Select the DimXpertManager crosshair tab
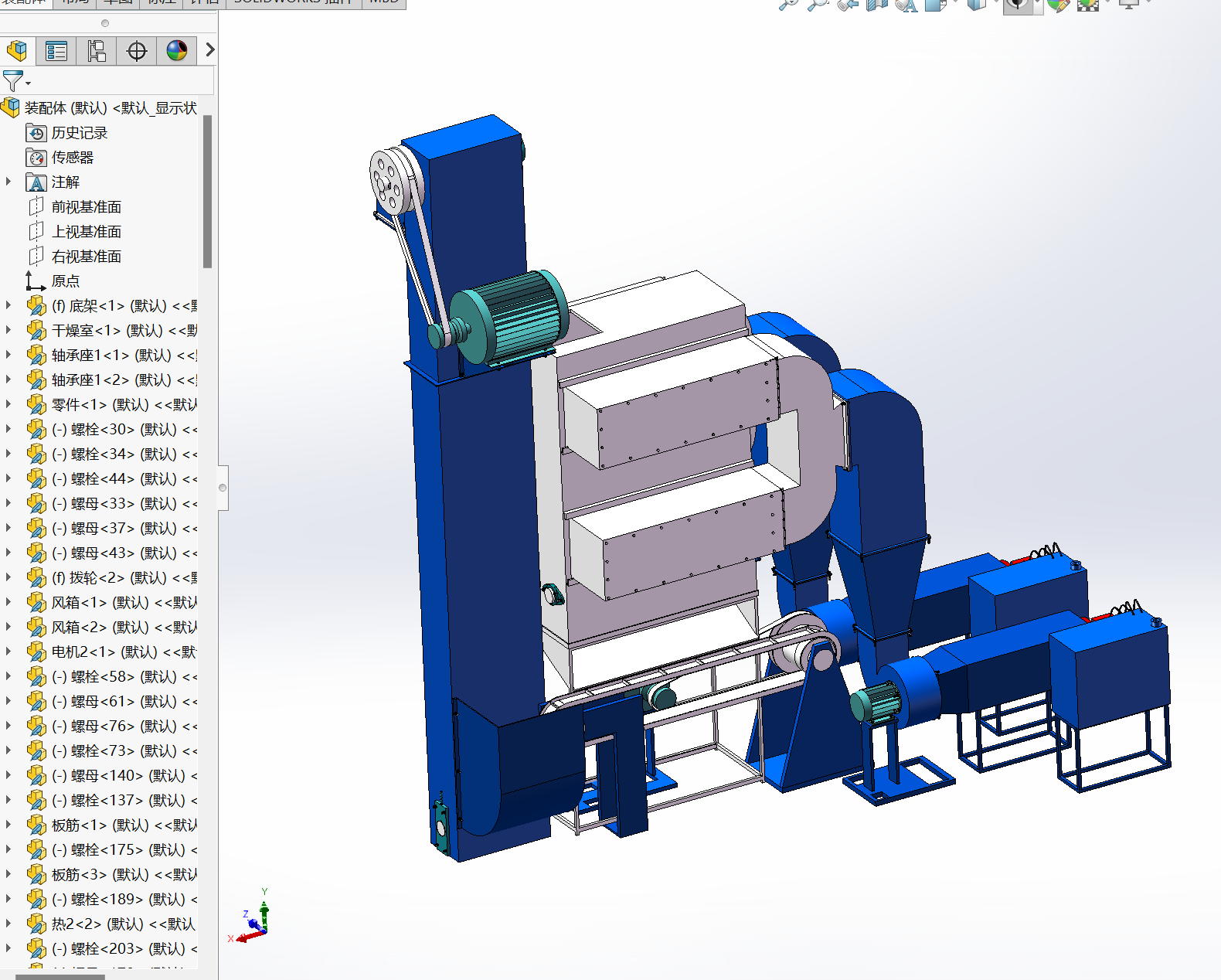The height and width of the screenshot is (980, 1221). click(137, 51)
